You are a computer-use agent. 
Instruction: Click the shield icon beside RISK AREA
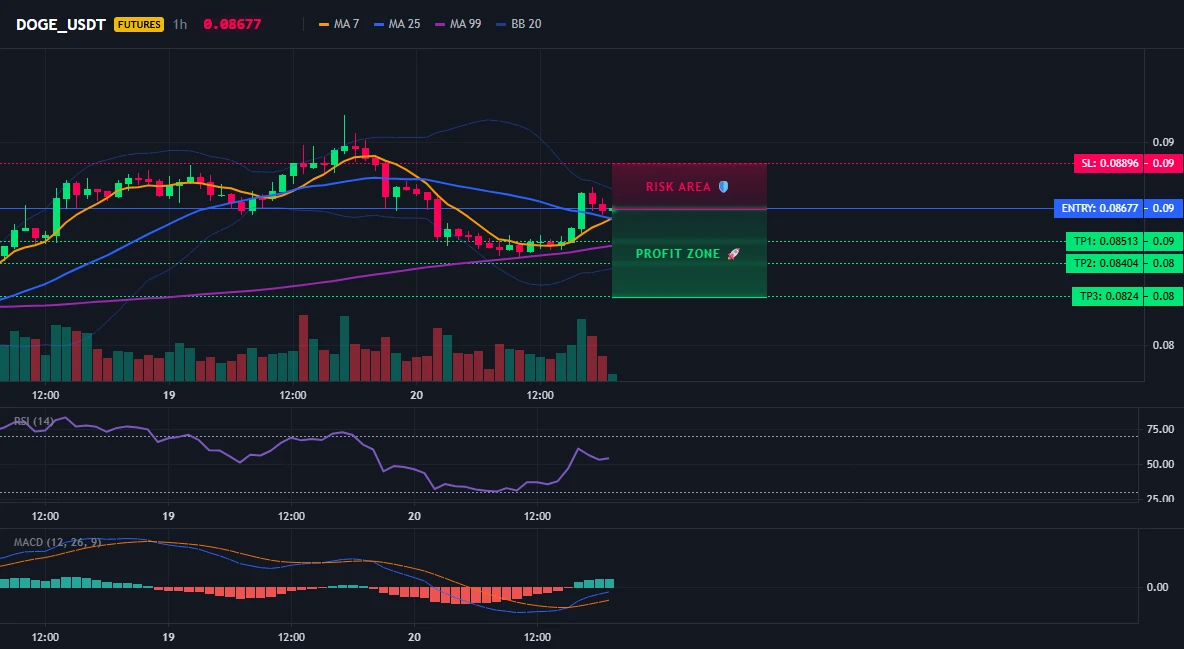(x=723, y=187)
